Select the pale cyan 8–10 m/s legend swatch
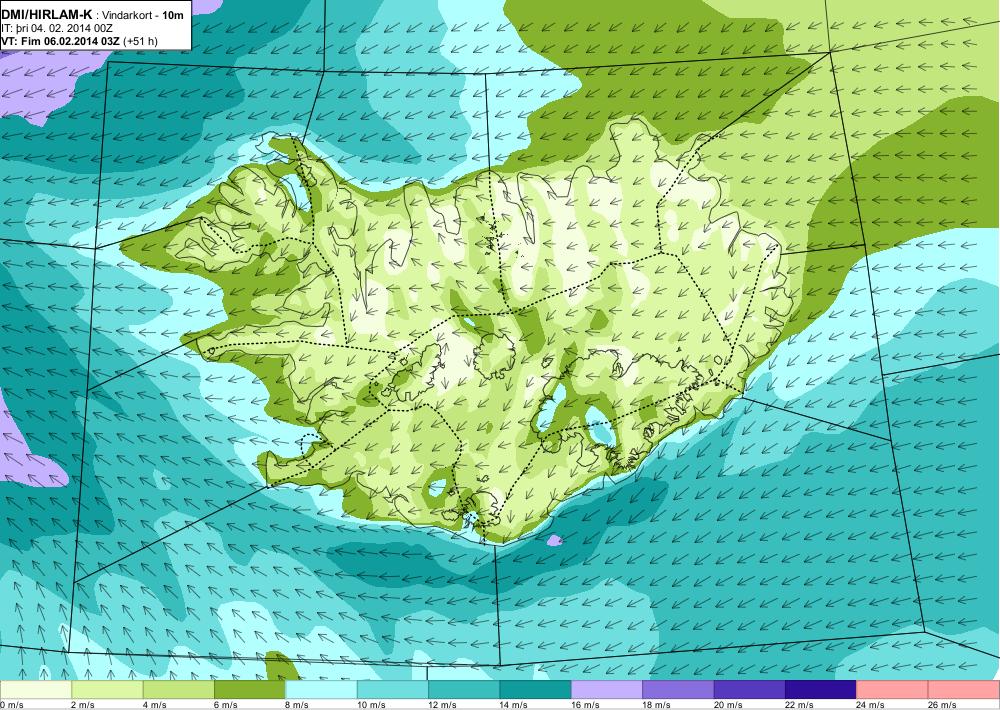 tap(321, 690)
